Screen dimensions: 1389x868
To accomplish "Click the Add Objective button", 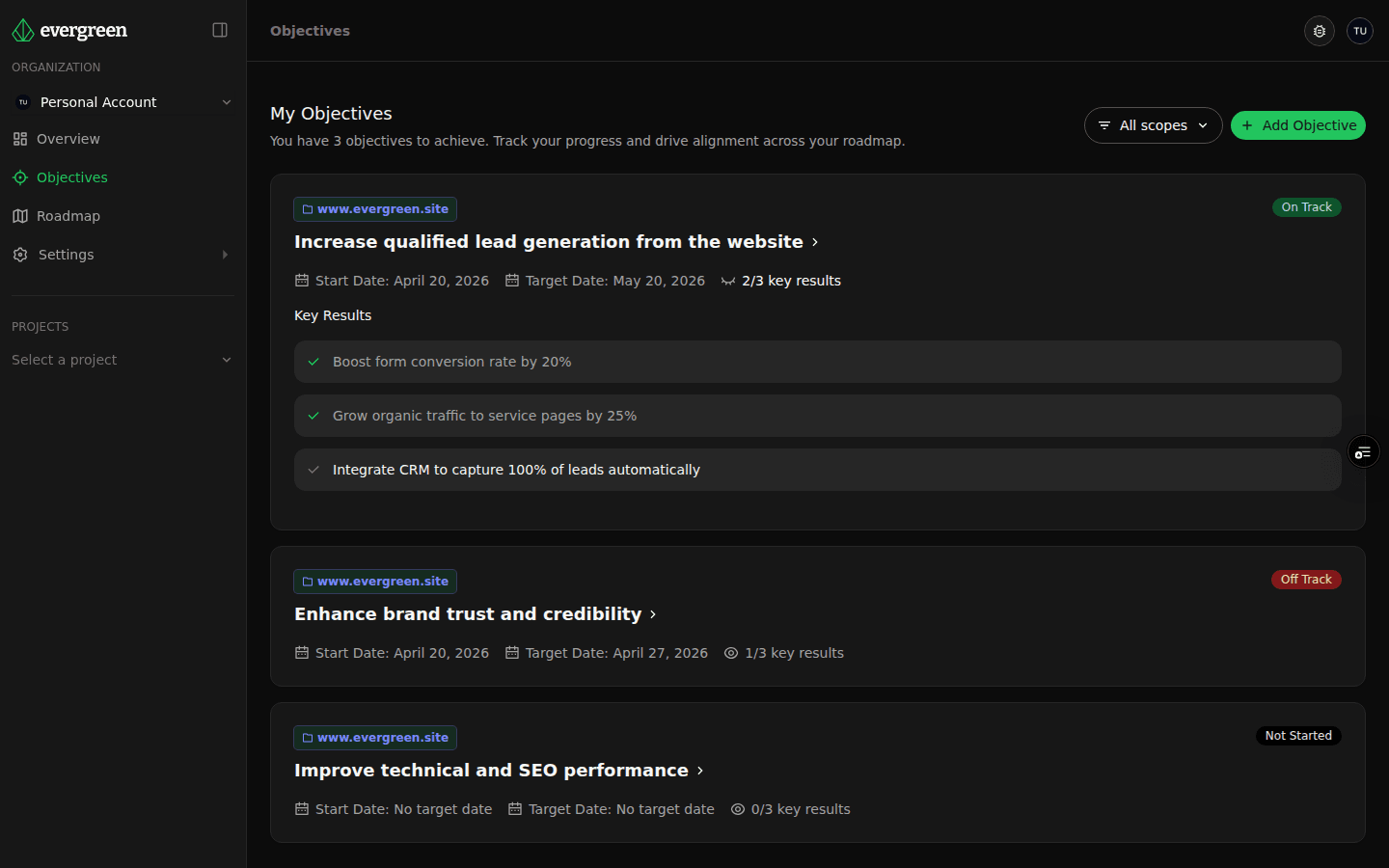I will tap(1297, 125).
